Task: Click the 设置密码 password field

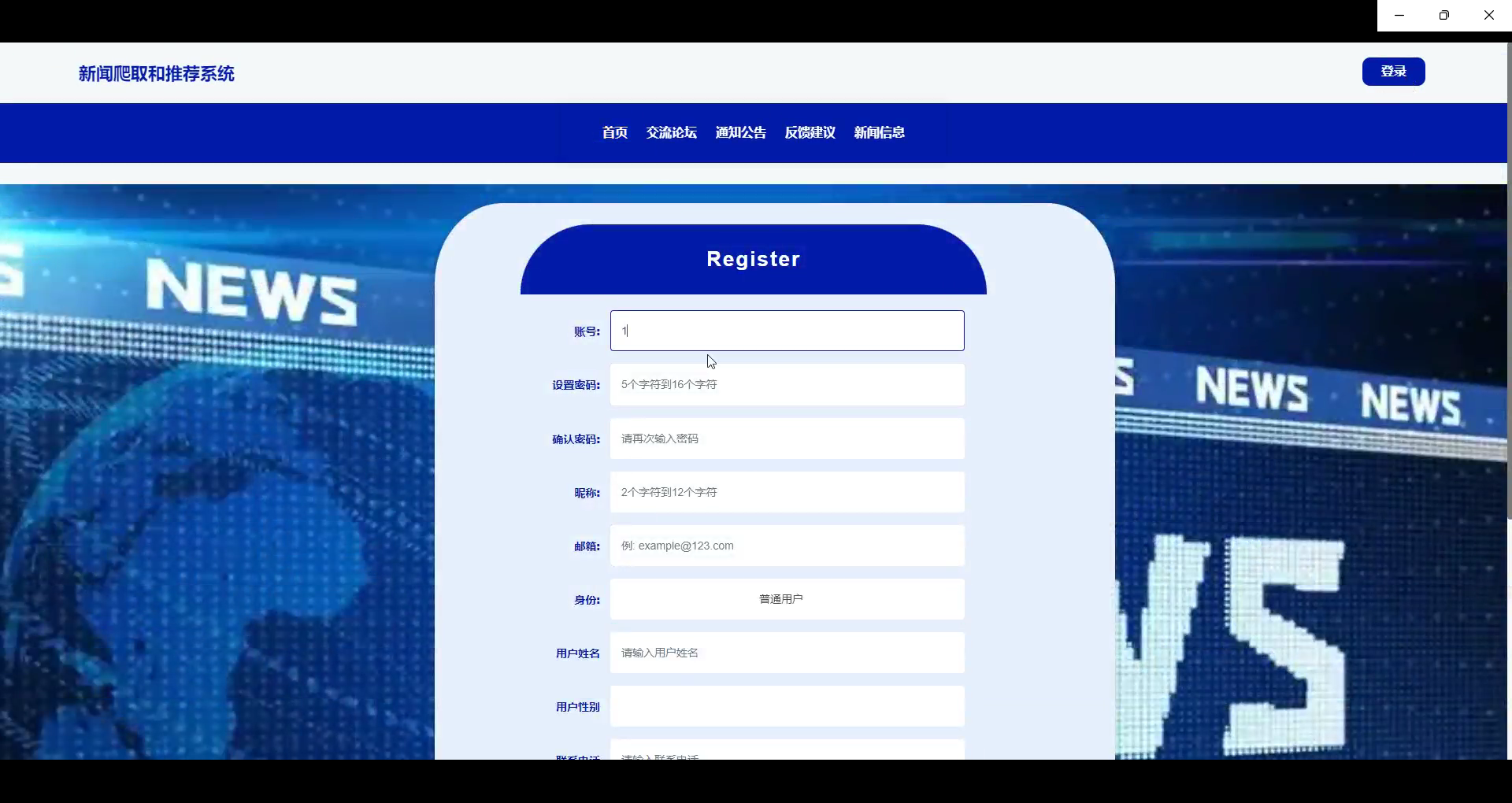Action: 787,385
